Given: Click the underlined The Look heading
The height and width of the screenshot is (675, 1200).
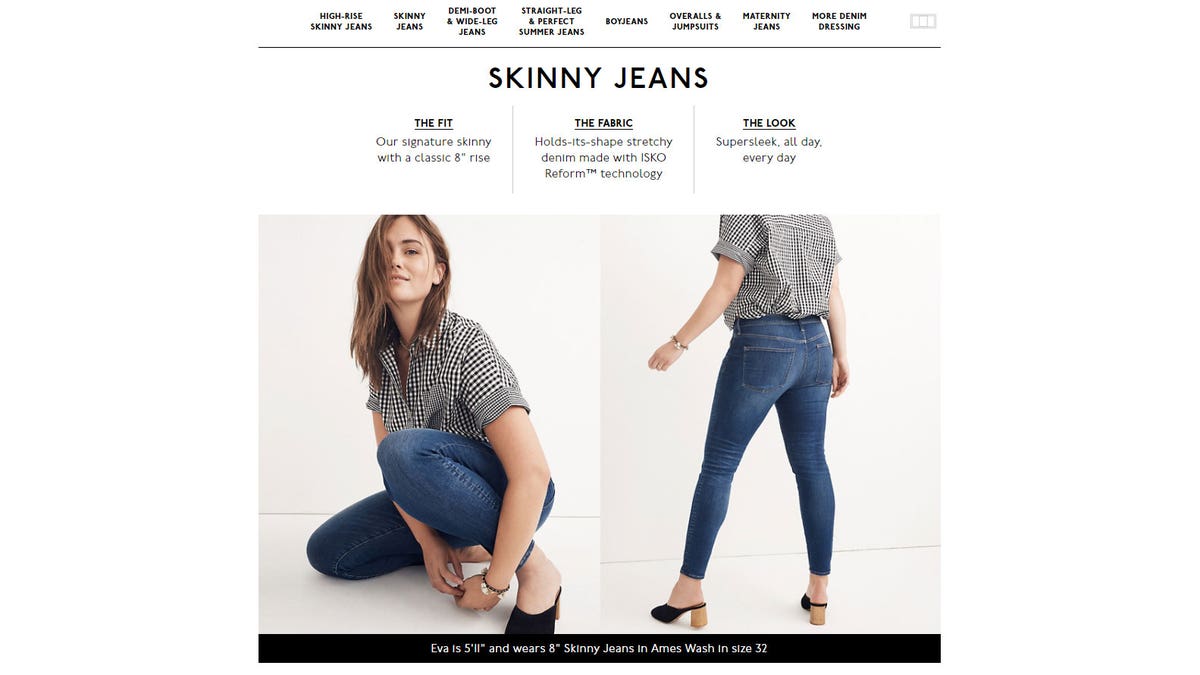Looking at the screenshot, I should pyautogui.click(x=769, y=123).
